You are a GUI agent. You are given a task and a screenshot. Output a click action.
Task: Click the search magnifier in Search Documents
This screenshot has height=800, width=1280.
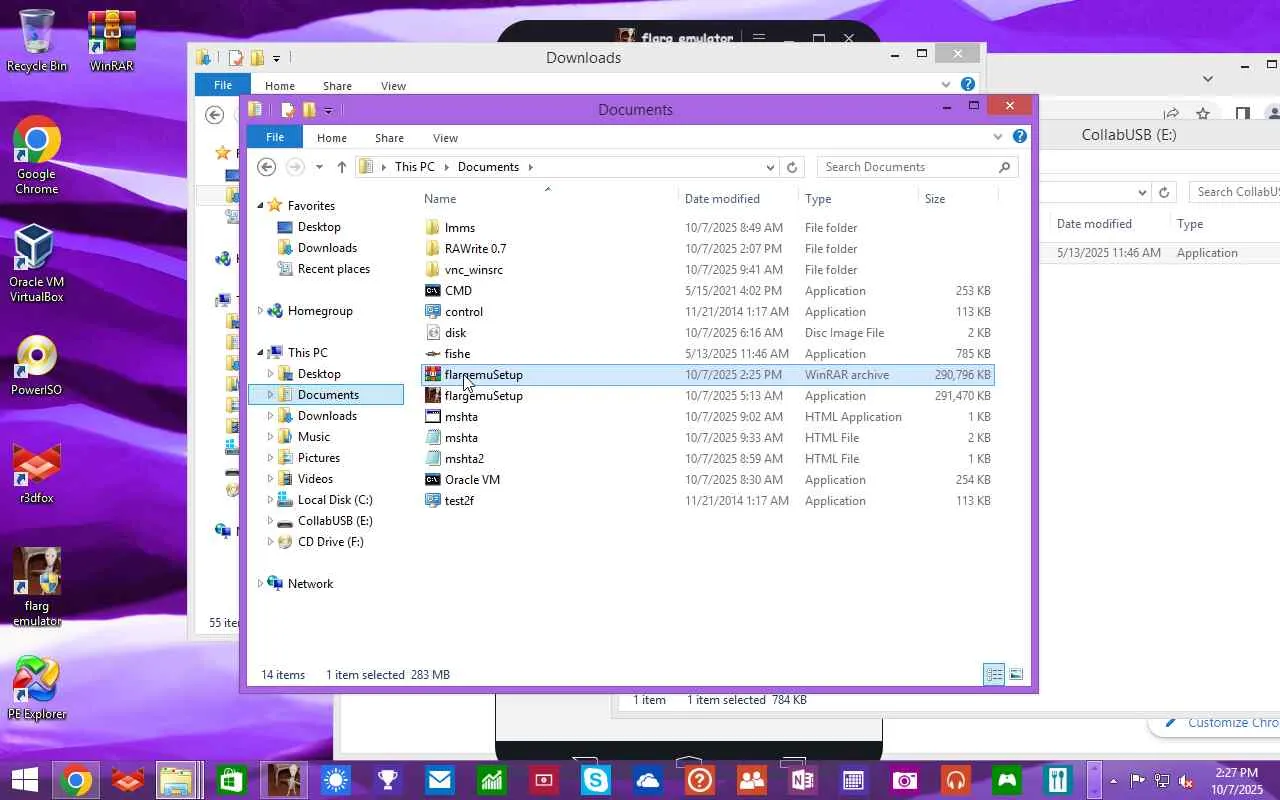point(1005,167)
